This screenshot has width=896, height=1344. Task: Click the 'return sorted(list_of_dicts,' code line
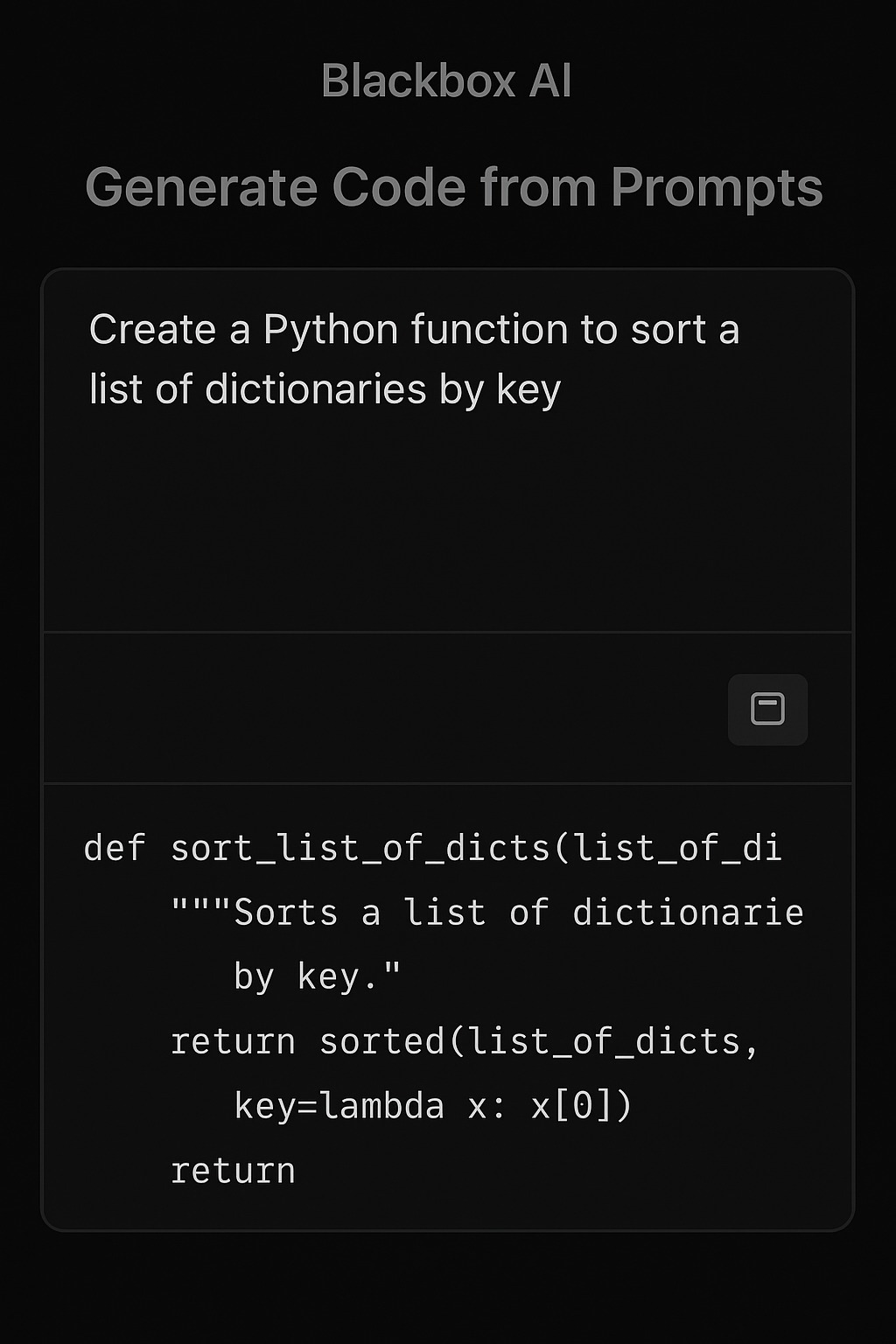point(464,1041)
